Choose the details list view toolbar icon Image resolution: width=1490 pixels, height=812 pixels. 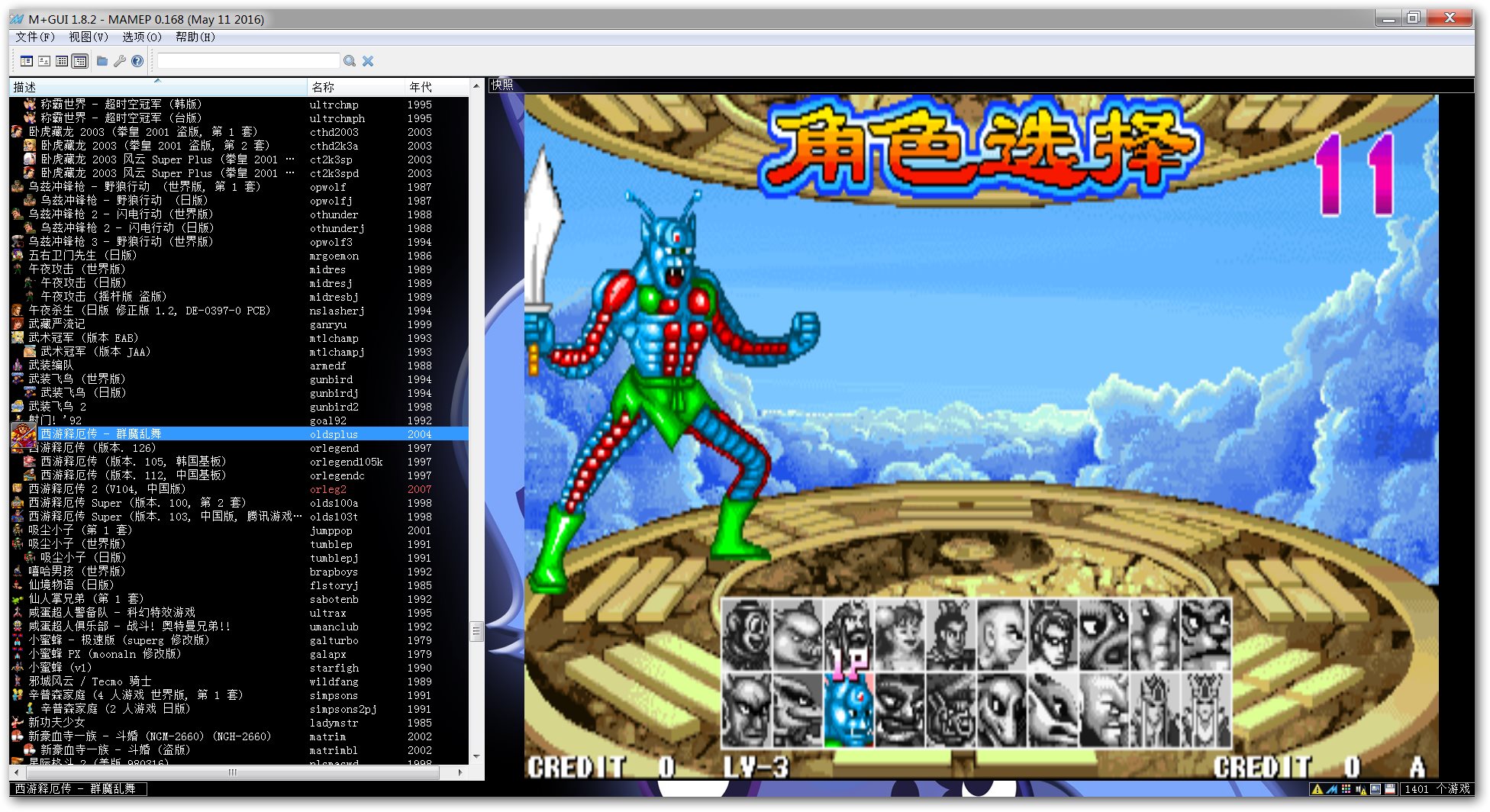pyautogui.click(x=62, y=61)
